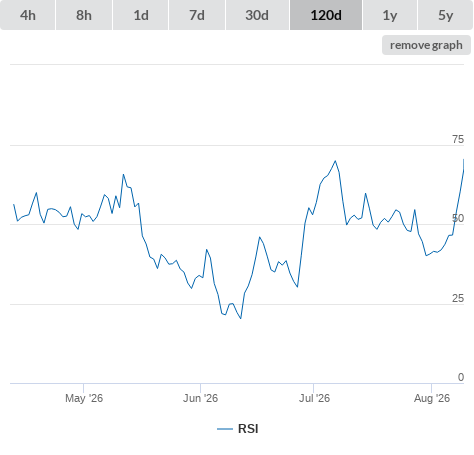Click the RSI lowest point in June

(241, 318)
